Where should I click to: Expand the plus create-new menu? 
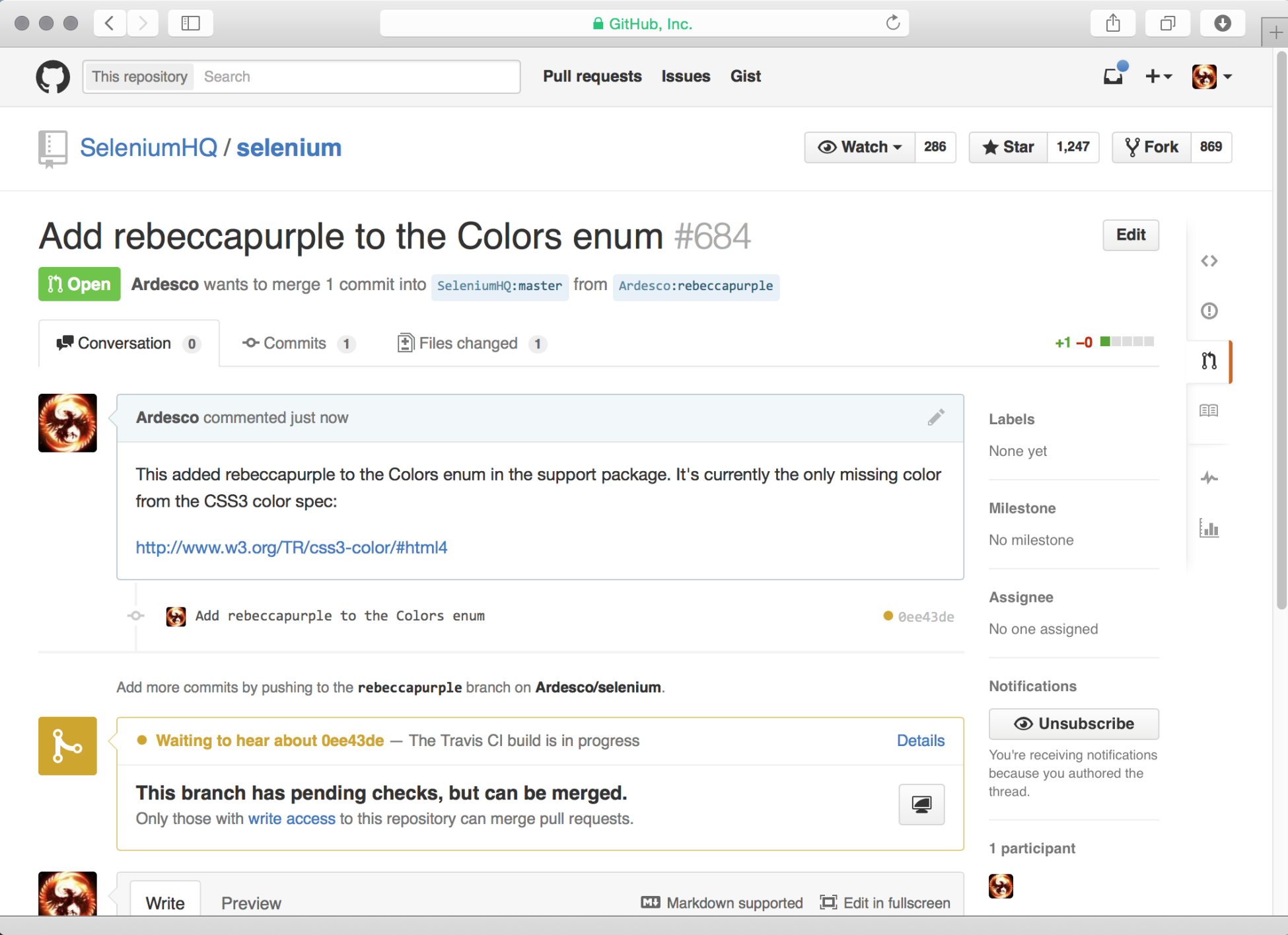(1159, 77)
